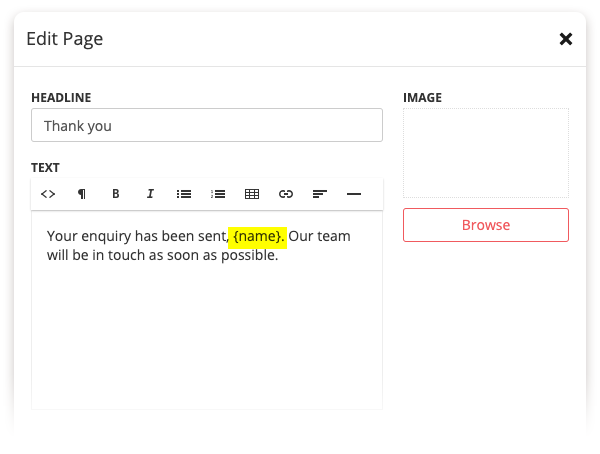Open the text alignment options
The width and height of the screenshot is (600, 454).
[320, 194]
